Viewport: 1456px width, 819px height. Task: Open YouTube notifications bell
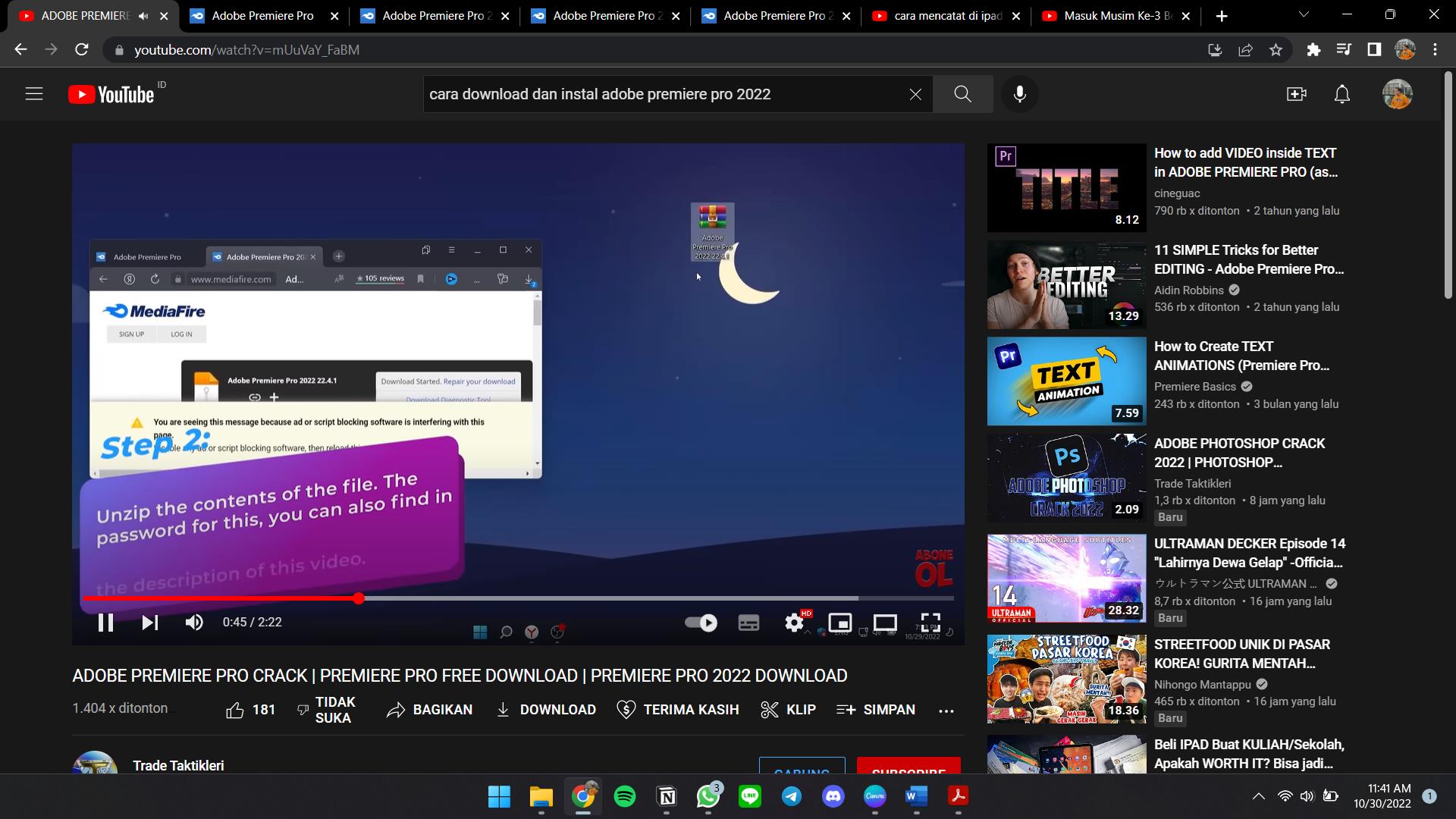[x=1341, y=94]
